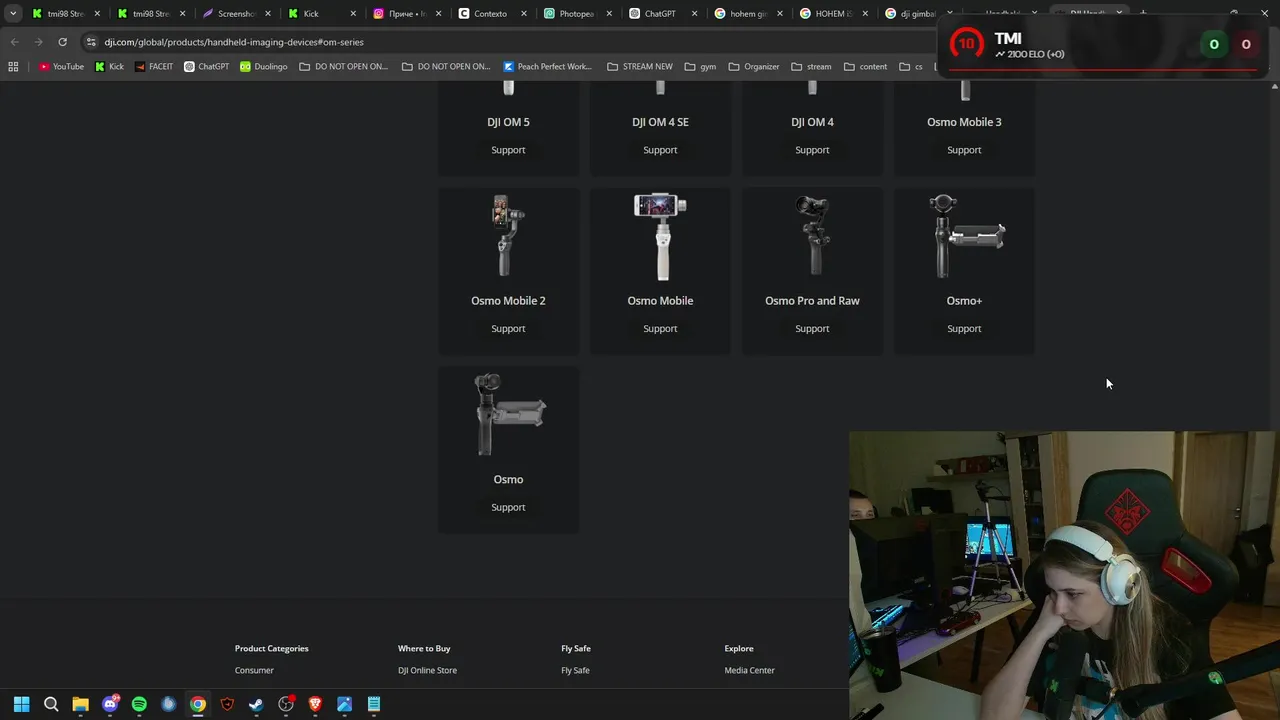This screenshot has height=720, width=1280.
Task: Click Support under the last Osmo card
Action: point(508,508)
